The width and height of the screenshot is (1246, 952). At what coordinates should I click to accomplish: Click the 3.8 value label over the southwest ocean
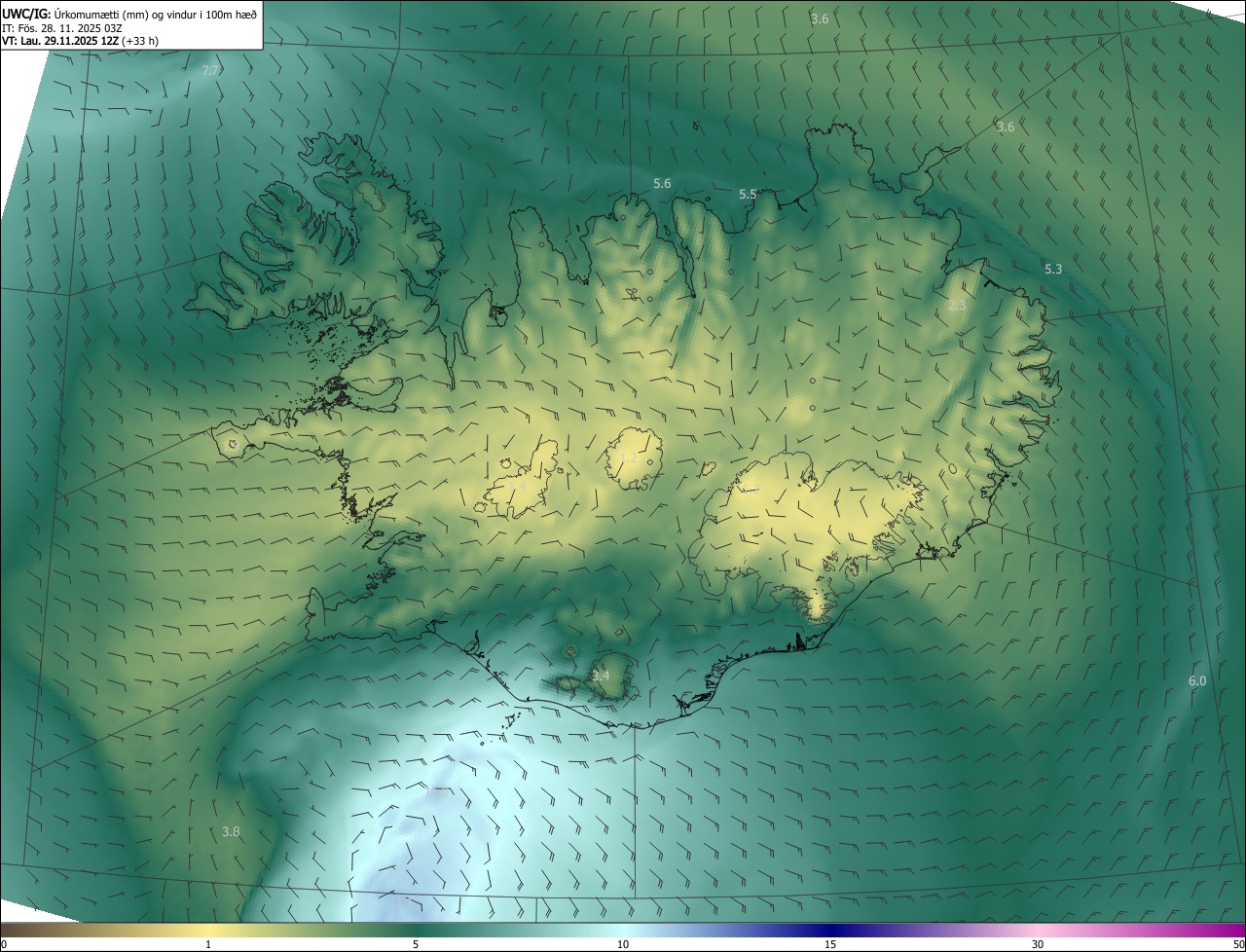231,832
